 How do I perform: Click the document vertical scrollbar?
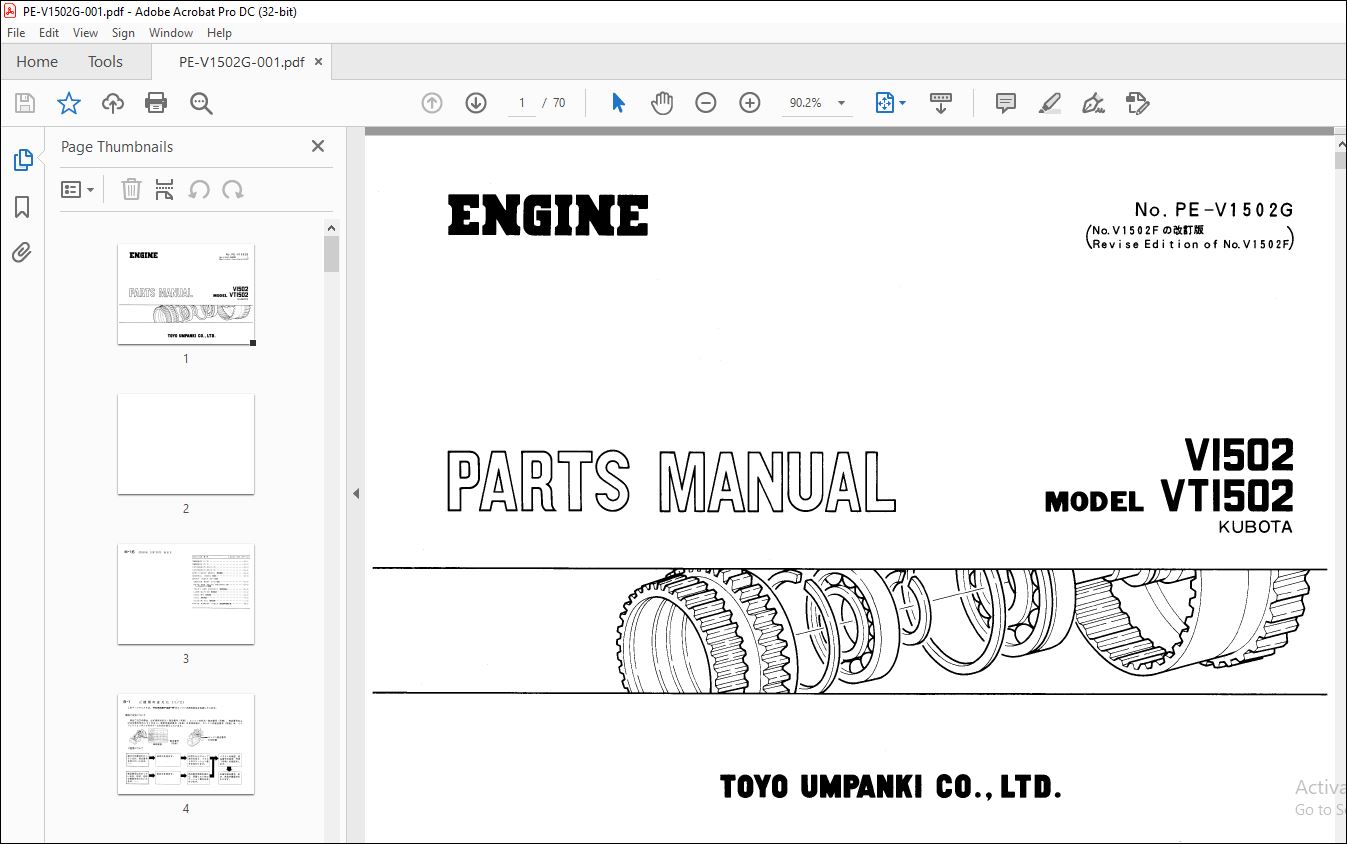1340,160
